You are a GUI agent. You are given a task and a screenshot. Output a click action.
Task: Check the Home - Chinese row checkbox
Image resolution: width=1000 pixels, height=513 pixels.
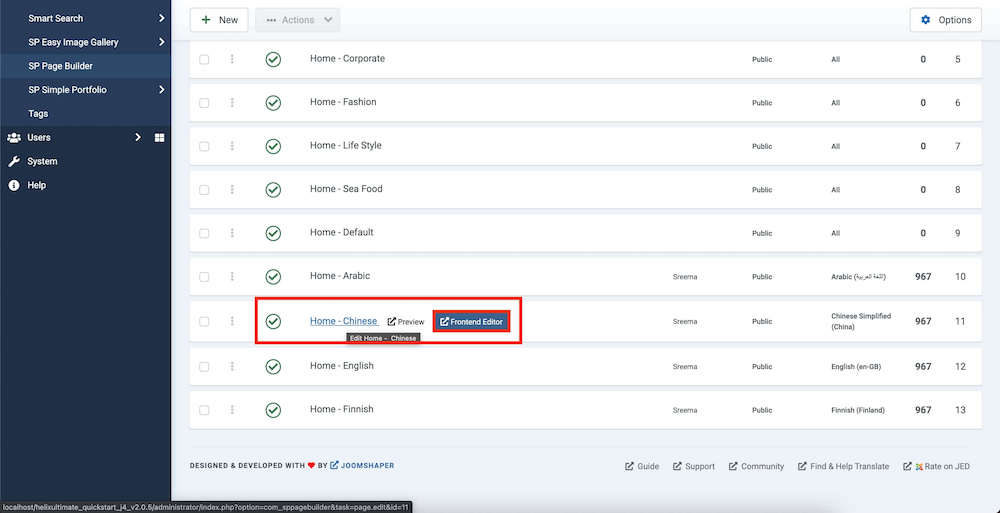coord(204,322)
